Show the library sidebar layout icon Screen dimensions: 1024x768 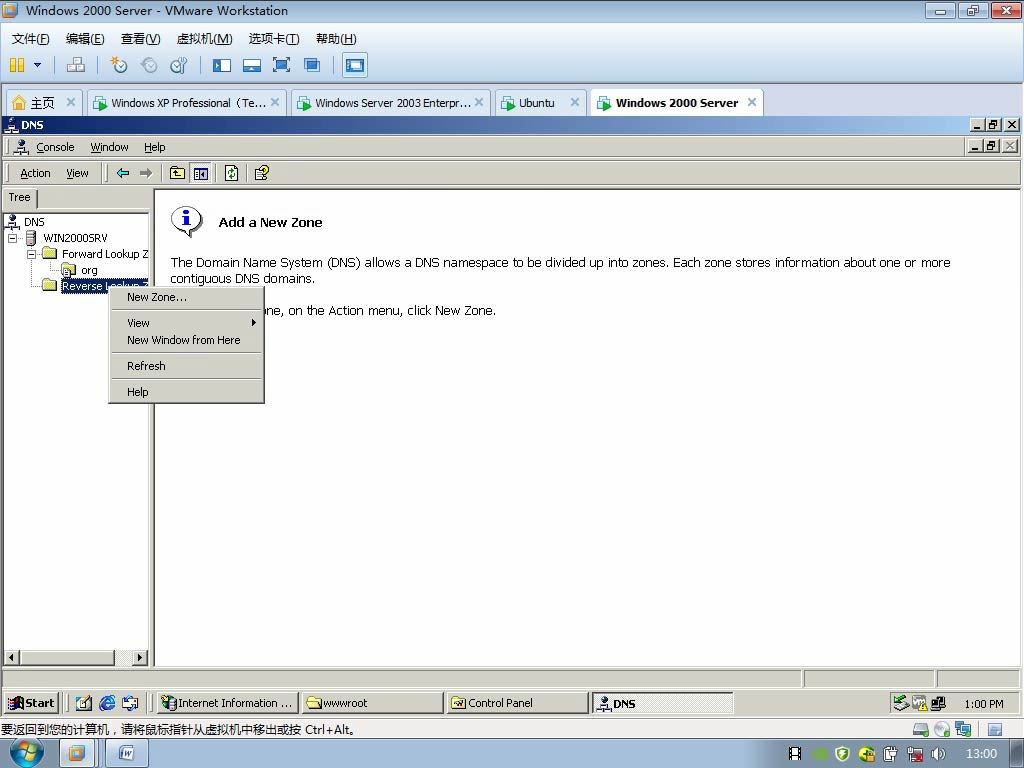(x=222, y=65)
